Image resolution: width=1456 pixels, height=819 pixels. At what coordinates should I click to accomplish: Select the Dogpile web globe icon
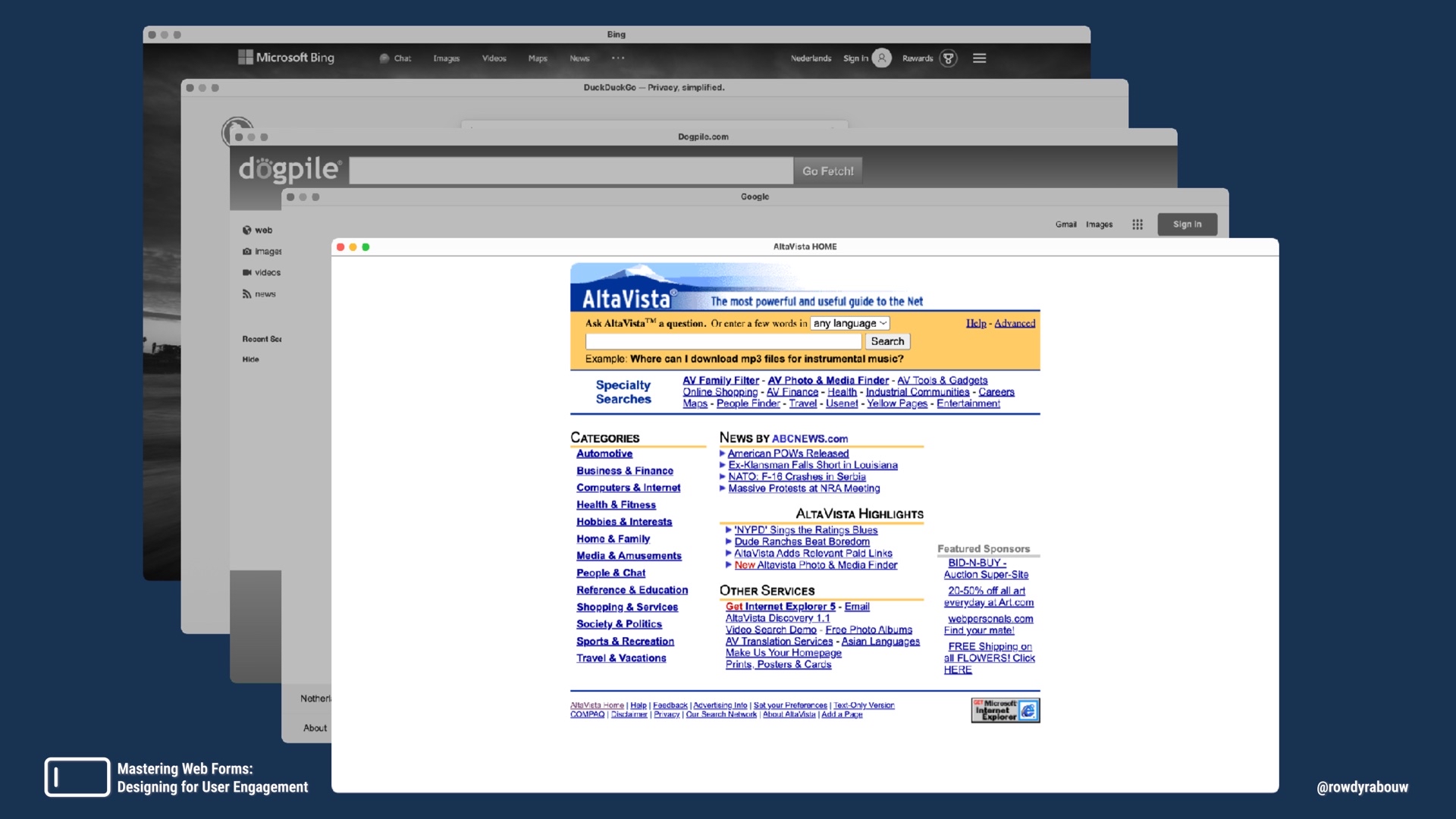point(246,231)
